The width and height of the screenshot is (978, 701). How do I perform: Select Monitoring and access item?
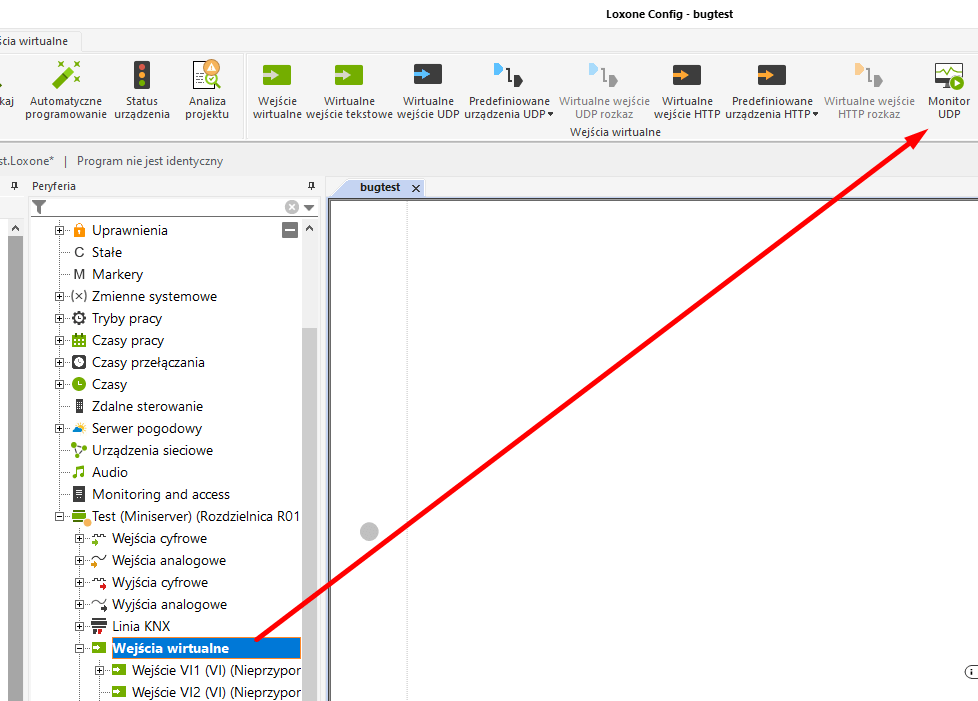(x=160, y=494)
